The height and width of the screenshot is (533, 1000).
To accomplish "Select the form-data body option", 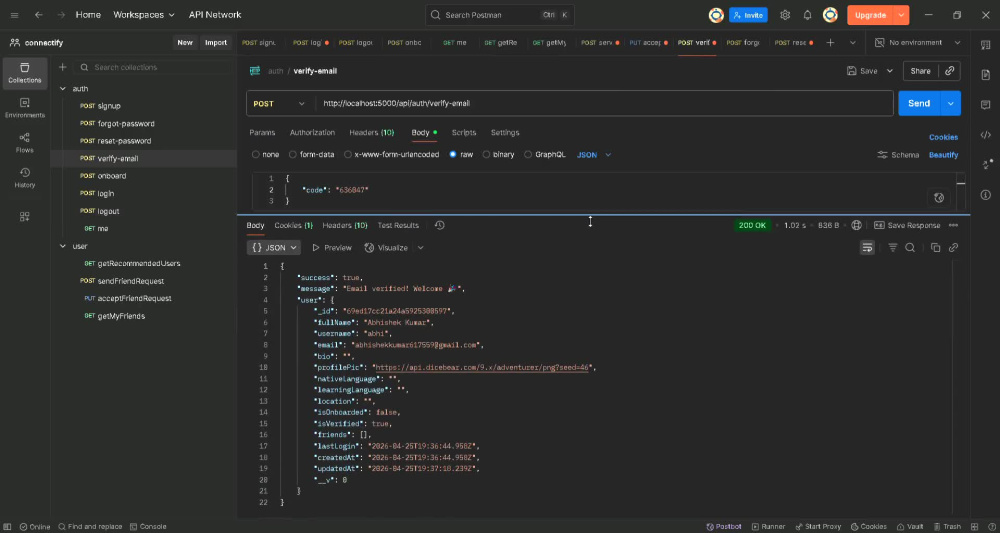I will coord(312,154).
